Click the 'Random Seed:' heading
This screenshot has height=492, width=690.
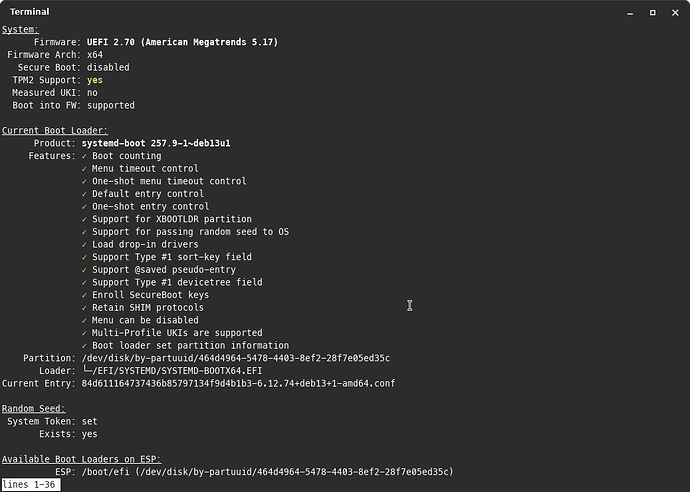(35, 408)
